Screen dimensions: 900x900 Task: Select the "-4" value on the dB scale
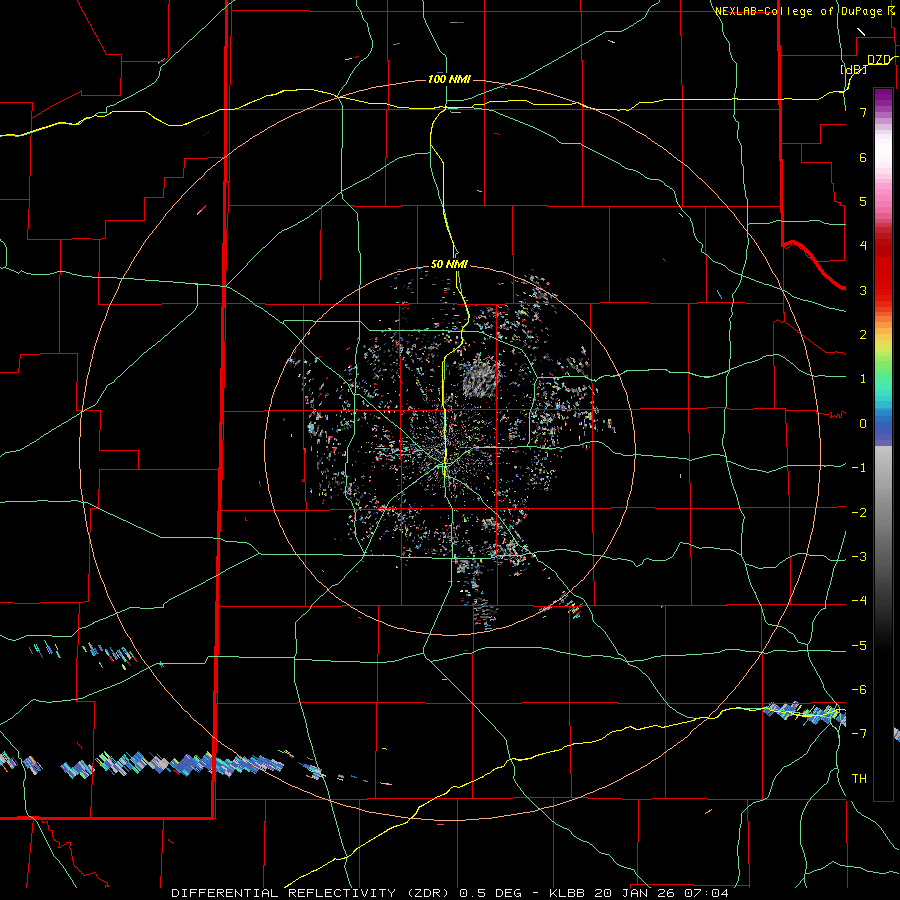point(859,601)
